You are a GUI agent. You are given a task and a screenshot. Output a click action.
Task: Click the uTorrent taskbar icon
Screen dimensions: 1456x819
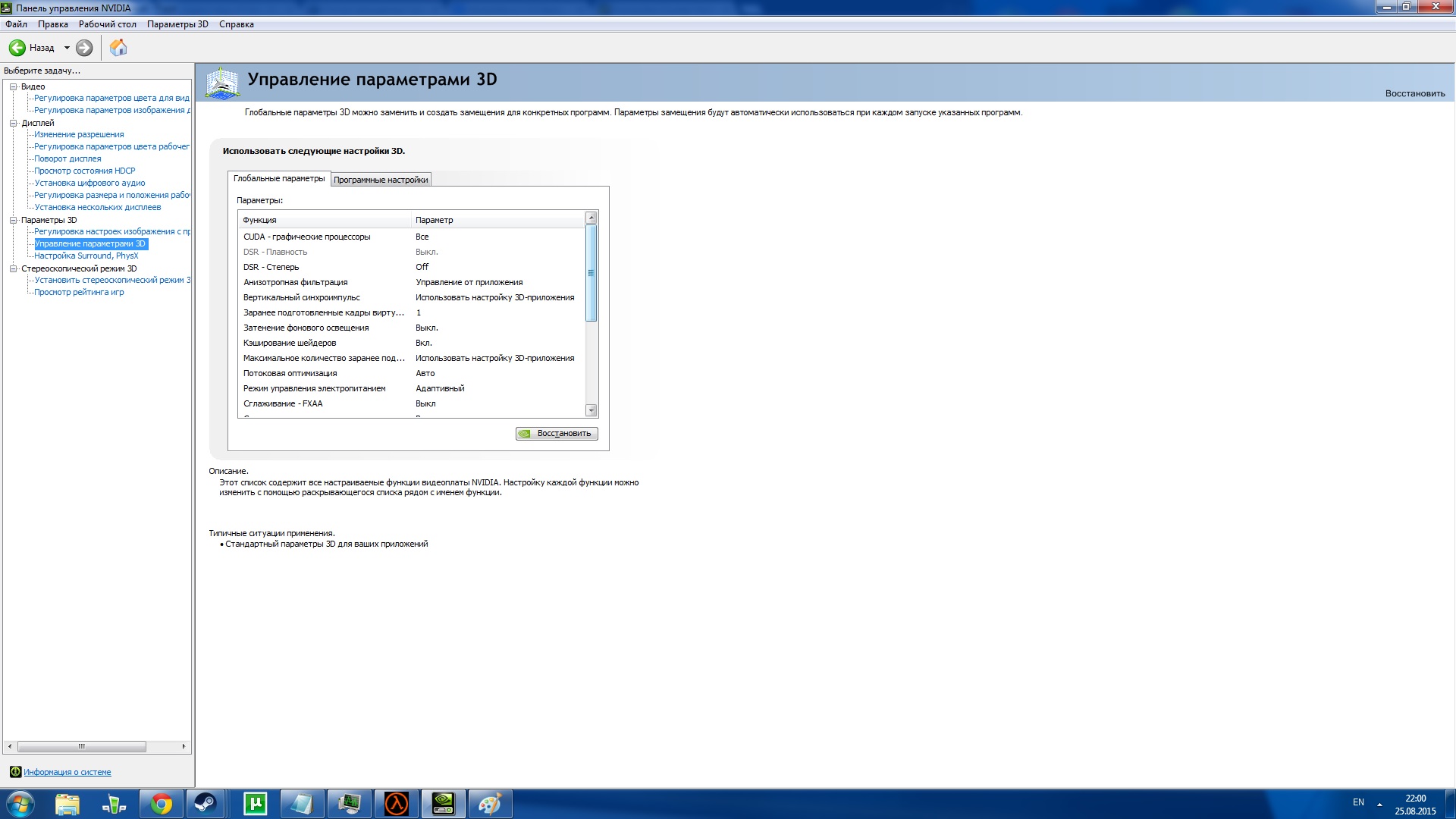(x=255, y=804)
